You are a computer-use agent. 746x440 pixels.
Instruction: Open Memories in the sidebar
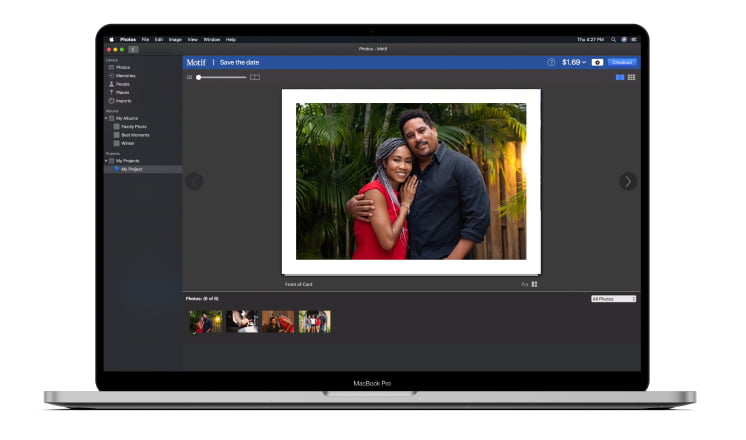point(125,76)
